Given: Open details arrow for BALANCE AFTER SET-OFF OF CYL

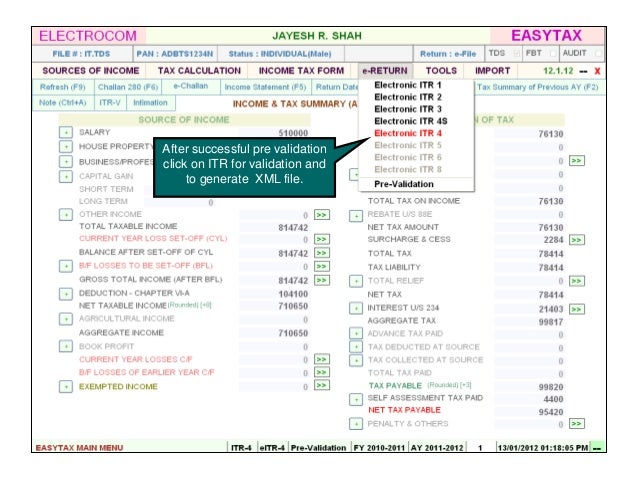Looking at the screenshot, I should coord(321,253).
